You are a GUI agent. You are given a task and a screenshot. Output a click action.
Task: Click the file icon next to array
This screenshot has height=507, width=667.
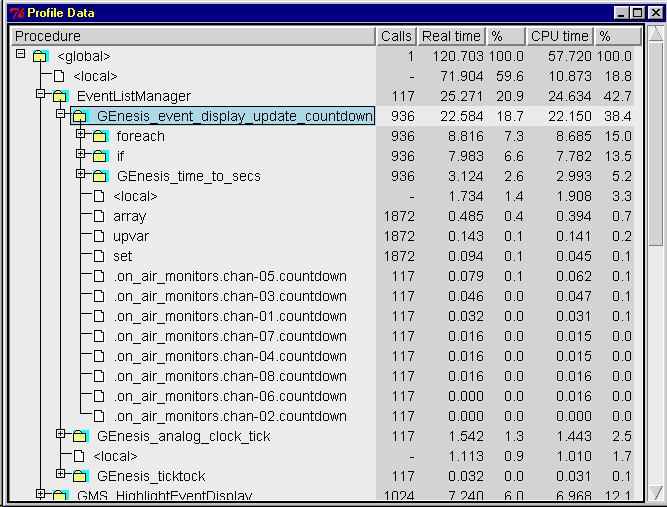click(99, 216)
